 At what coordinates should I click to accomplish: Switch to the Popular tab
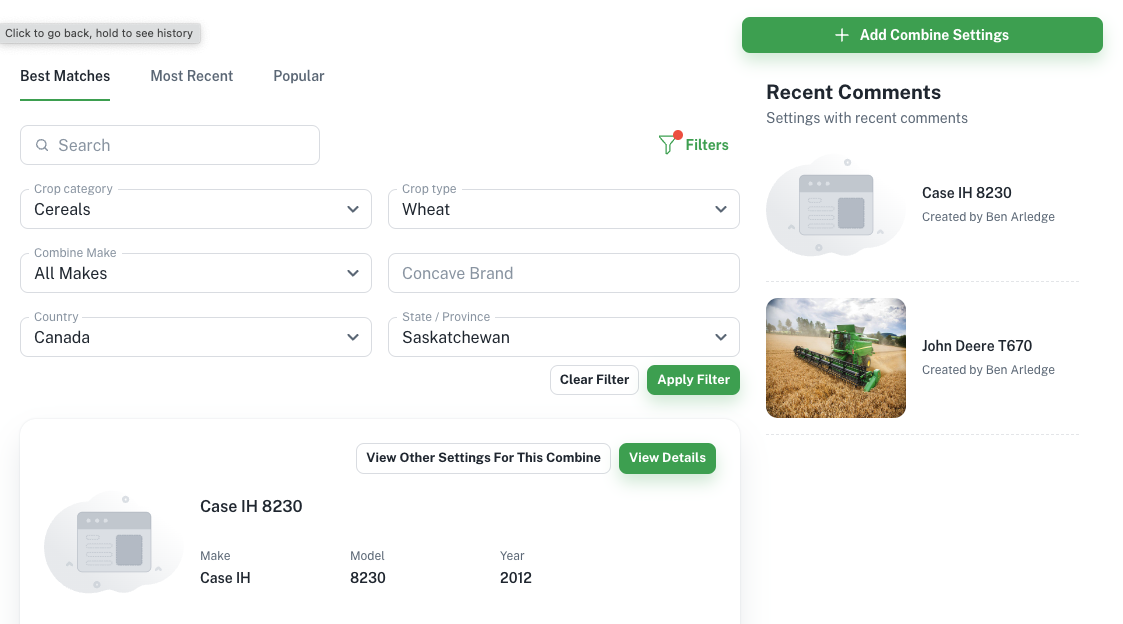298,76
